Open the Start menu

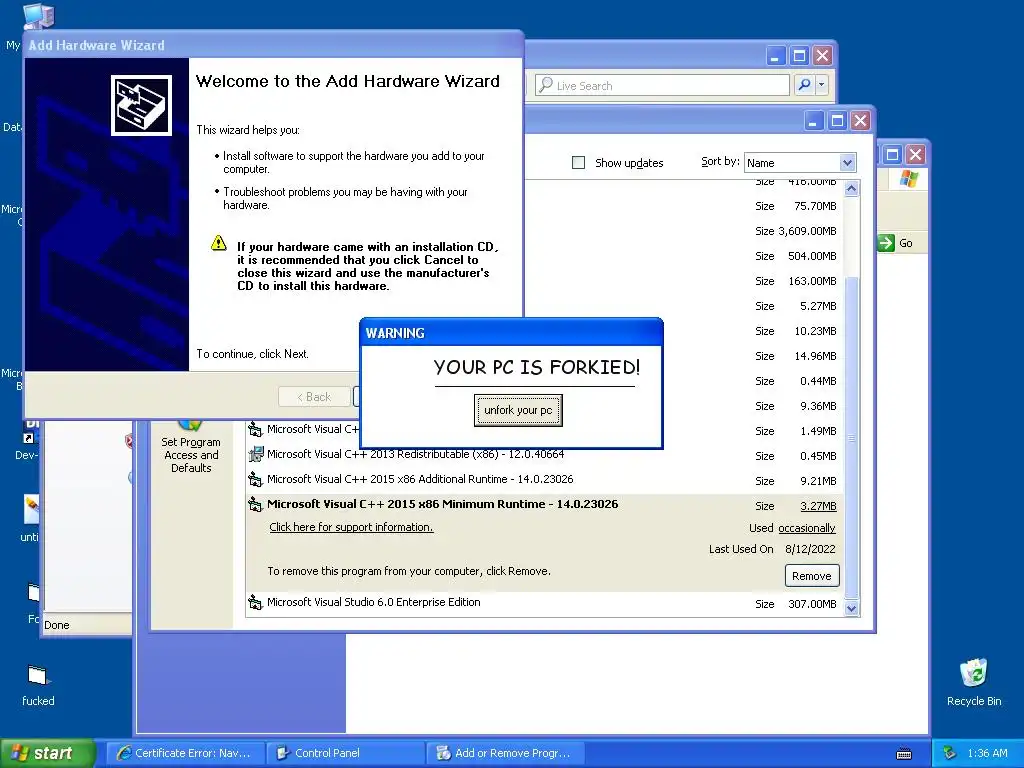tap(47, 753)
